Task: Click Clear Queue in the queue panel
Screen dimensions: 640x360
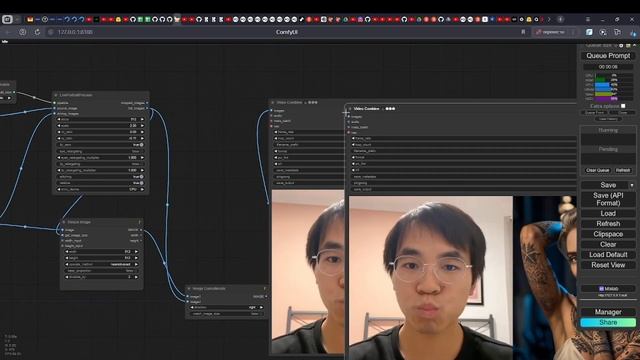Action: pos(597,170)
